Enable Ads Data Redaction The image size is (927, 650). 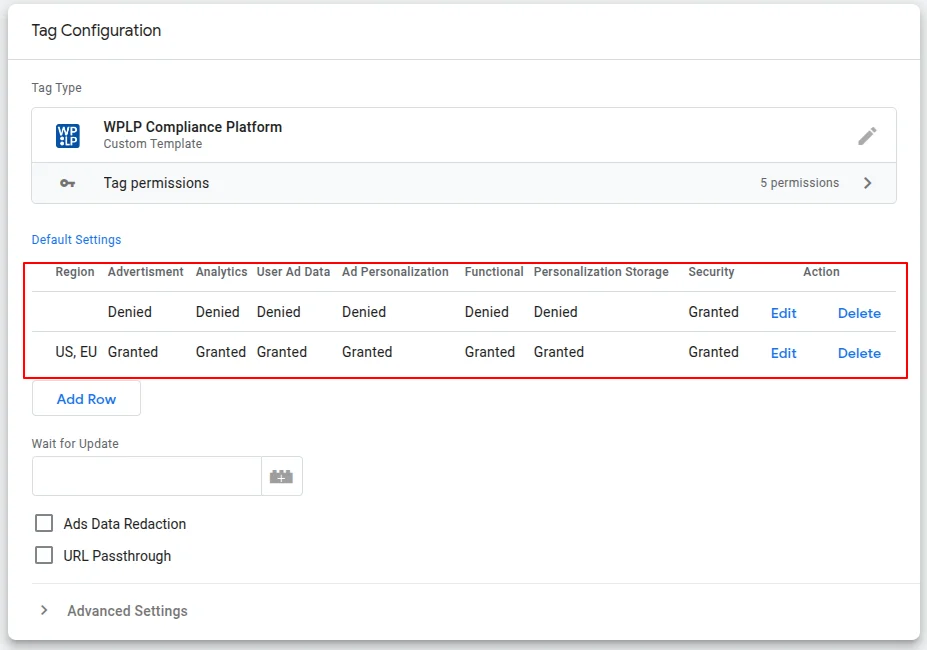click(x=43, y=523)
